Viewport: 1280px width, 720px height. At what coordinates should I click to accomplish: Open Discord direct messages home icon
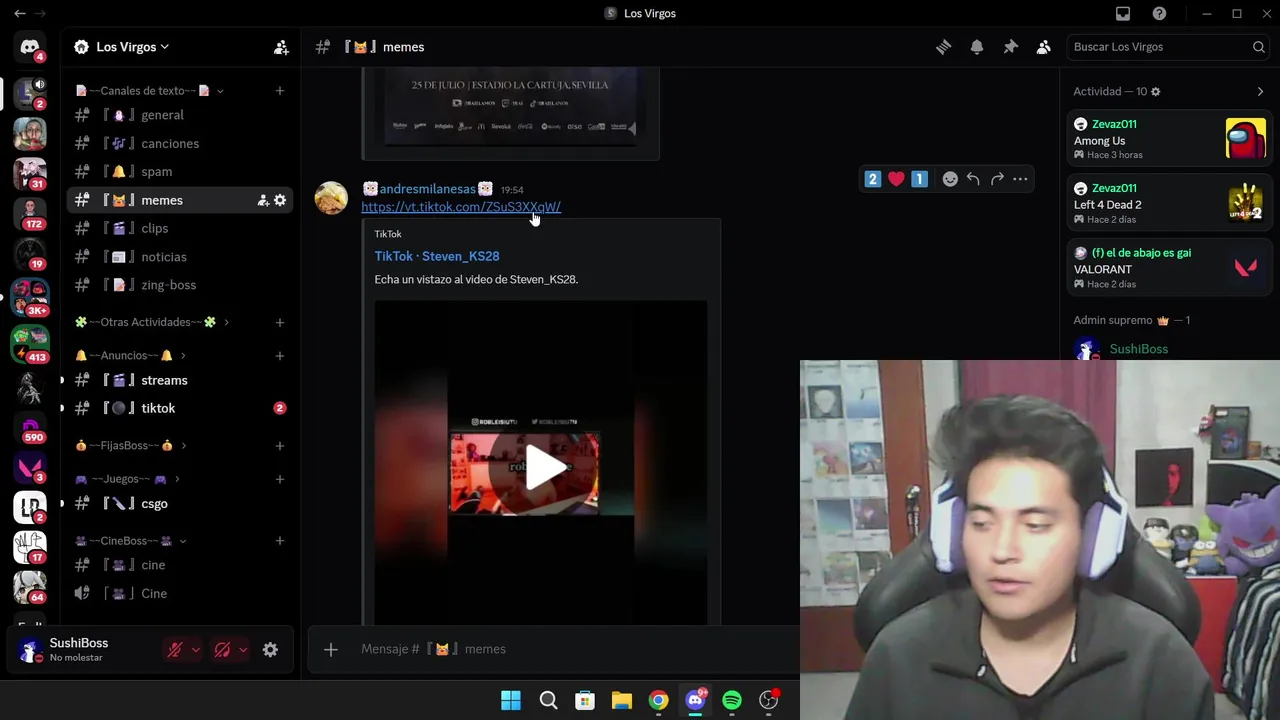pos(30,47)
